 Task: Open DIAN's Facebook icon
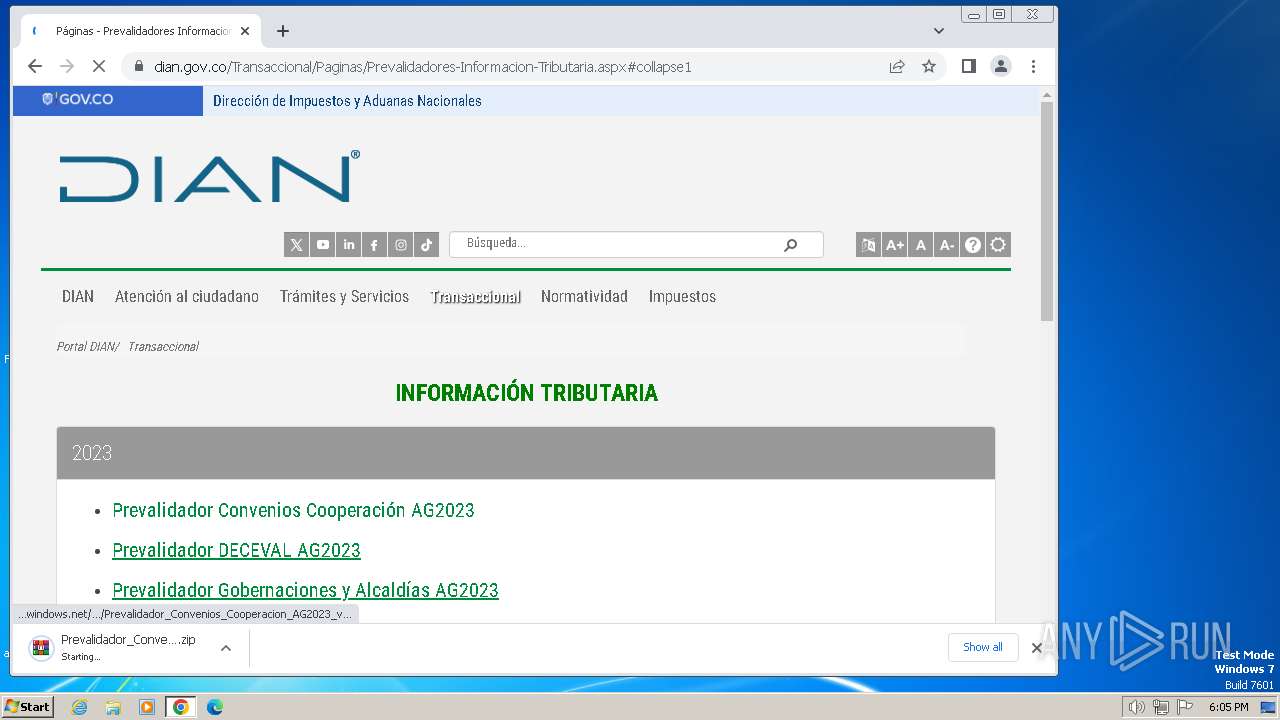point(374,245)
